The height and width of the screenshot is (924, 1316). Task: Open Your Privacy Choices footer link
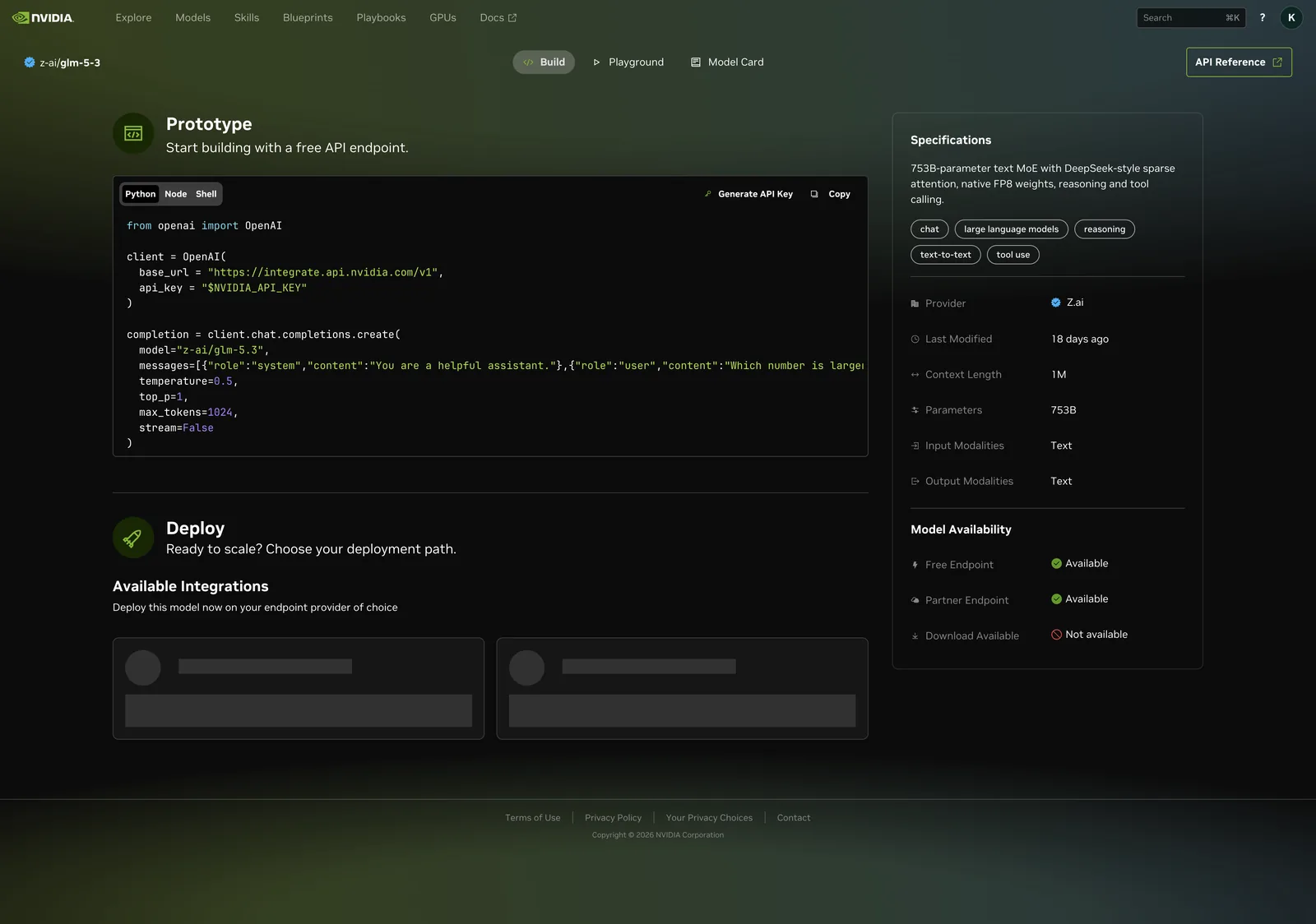coord(709,818)
